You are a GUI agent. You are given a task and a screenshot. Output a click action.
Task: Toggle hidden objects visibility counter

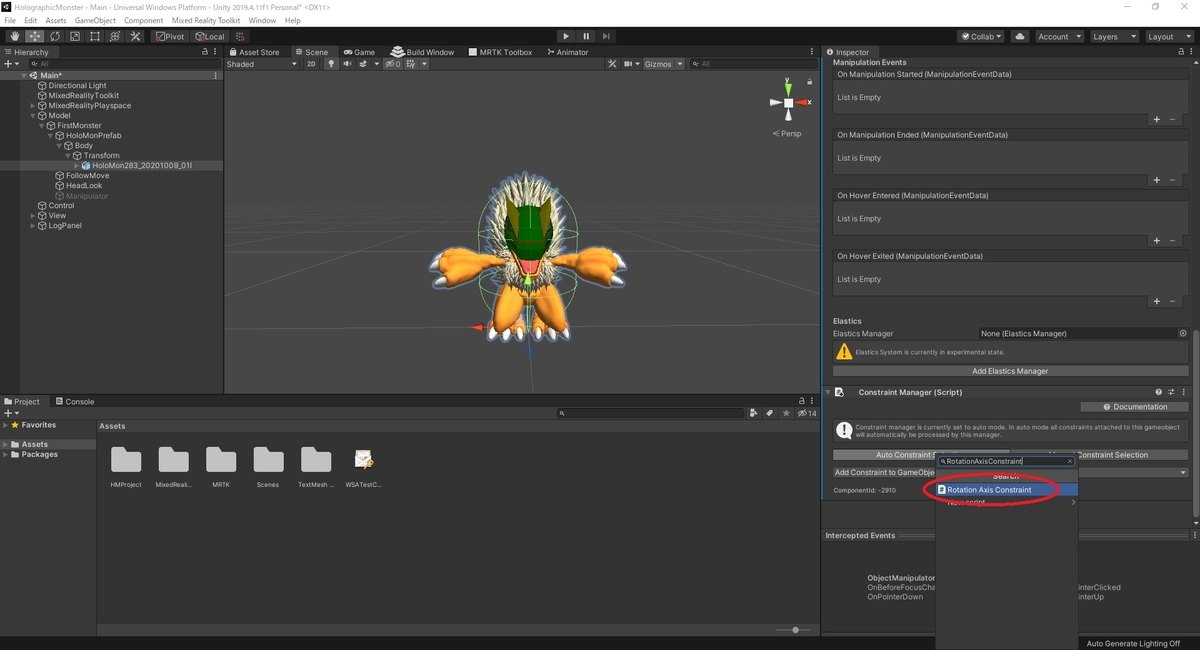(392, 64)
